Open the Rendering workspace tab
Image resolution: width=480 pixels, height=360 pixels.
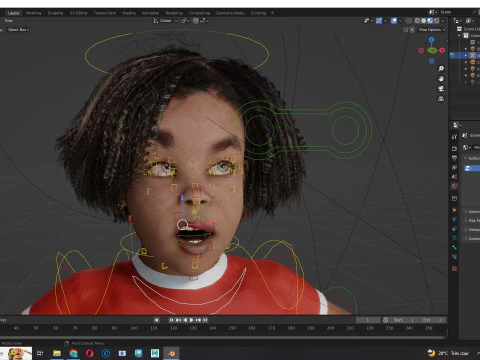pos(174,13)
